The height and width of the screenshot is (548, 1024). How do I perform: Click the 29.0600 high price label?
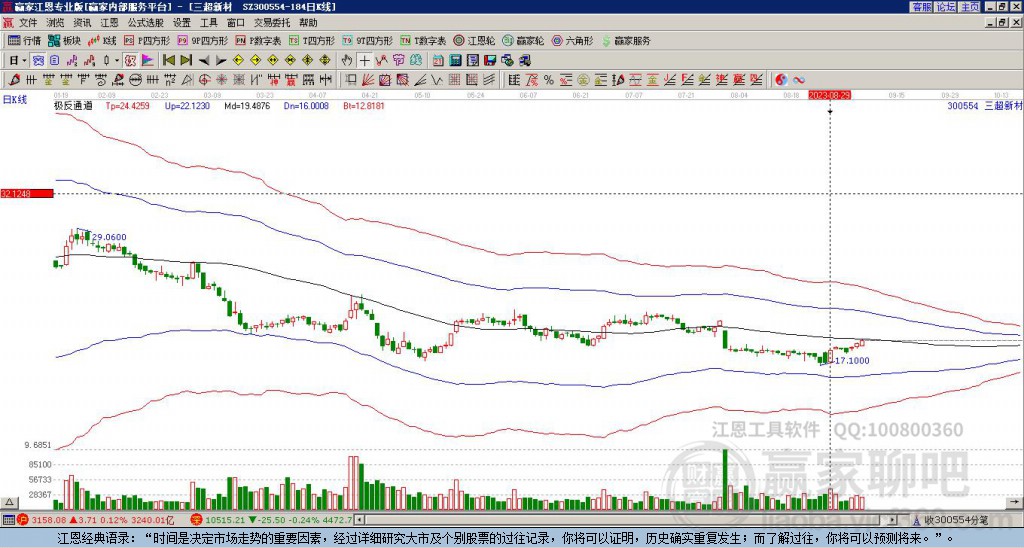(109, 237)
